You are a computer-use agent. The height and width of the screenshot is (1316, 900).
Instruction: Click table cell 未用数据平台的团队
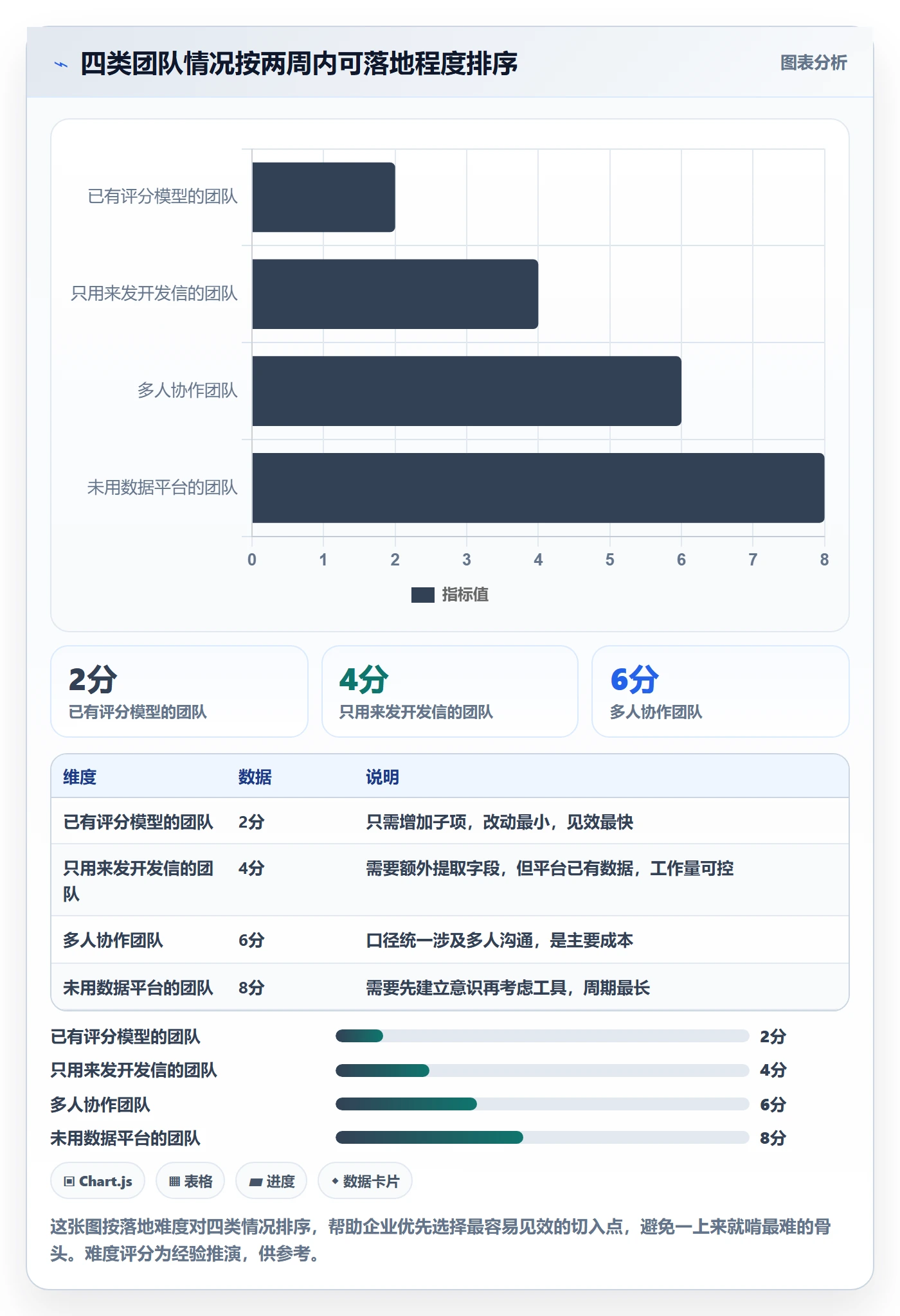tap(138, 988)
